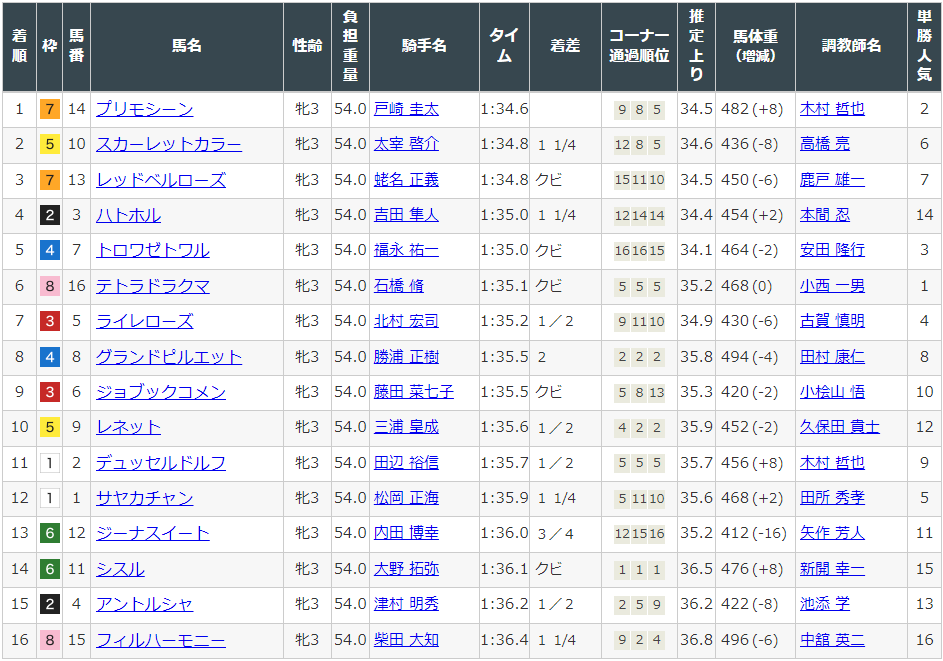Click orange bracket 7 badge for プリモシーン
The width and height of the screenshot is (943, 661).
point(50,109)
